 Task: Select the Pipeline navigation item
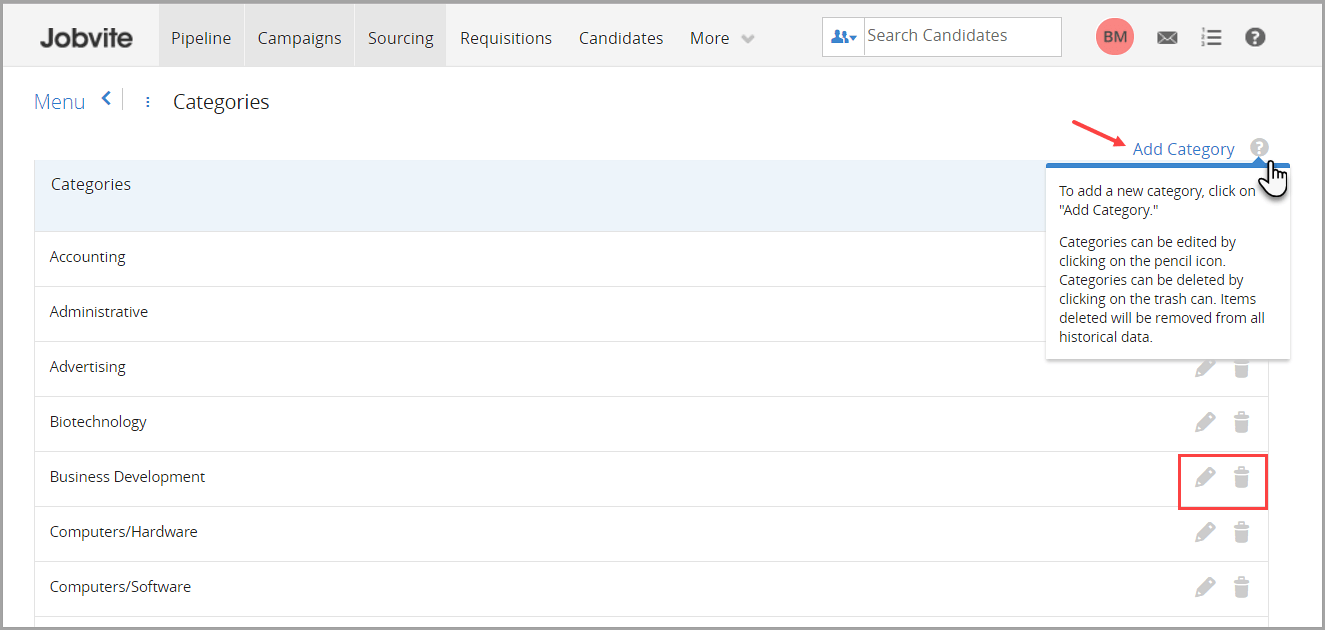pos(201,38)
